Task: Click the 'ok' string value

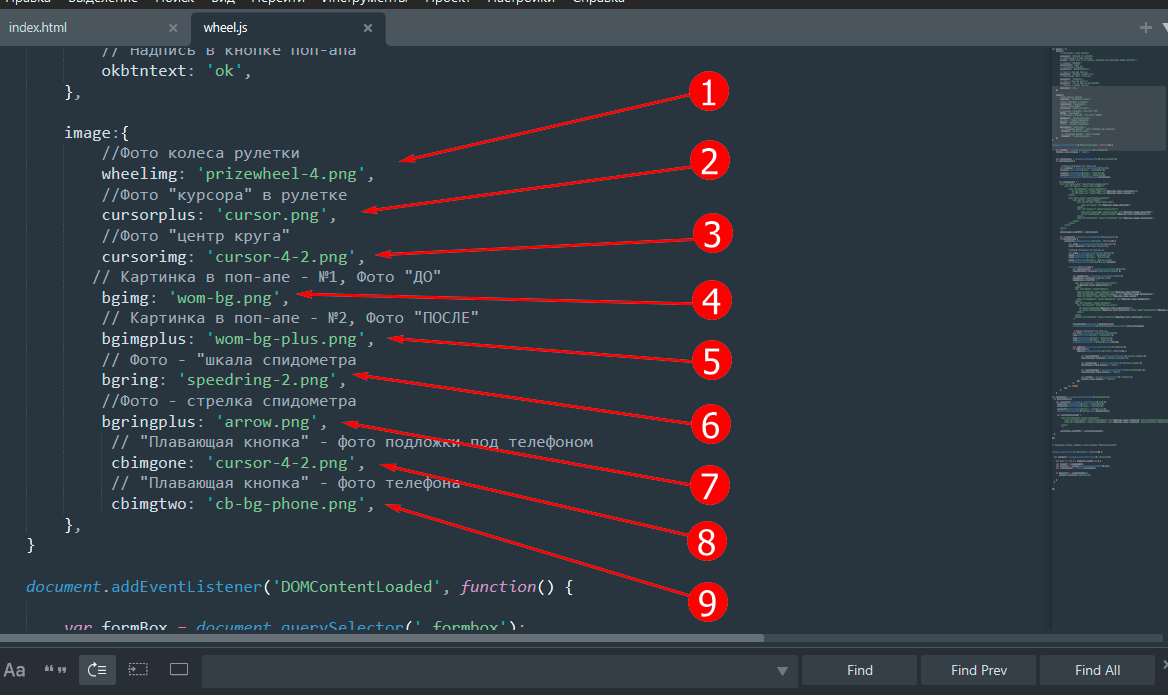Action: coord(224,71)
